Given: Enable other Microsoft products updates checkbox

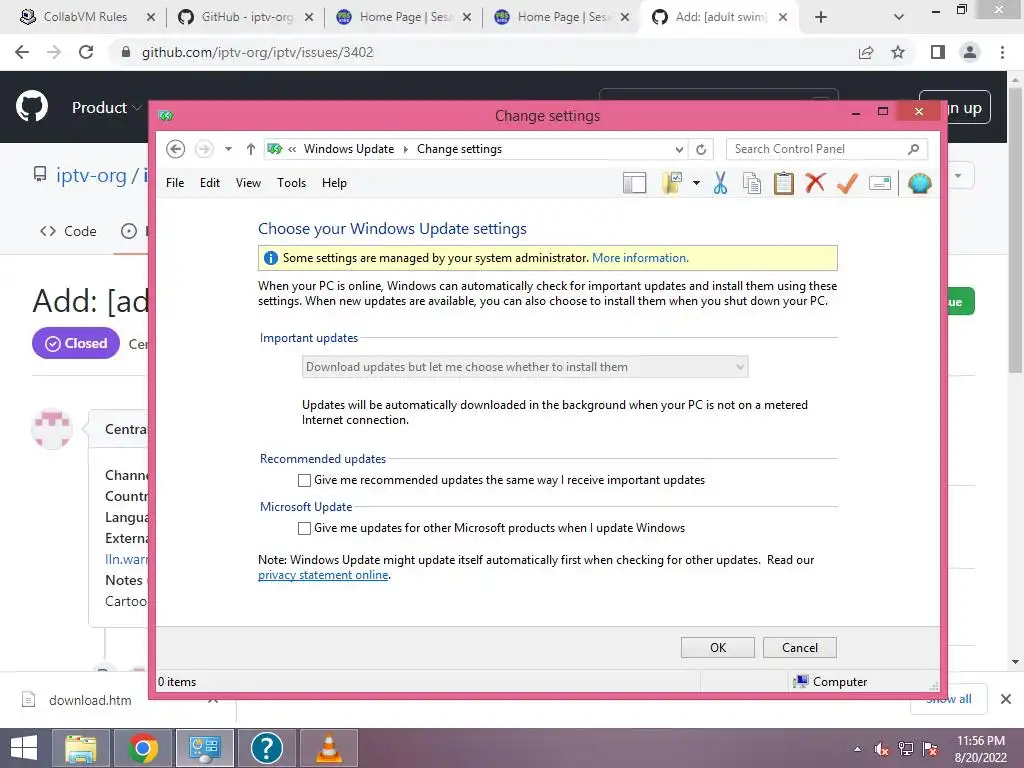Looking at the screenshot, I should 304,528.
